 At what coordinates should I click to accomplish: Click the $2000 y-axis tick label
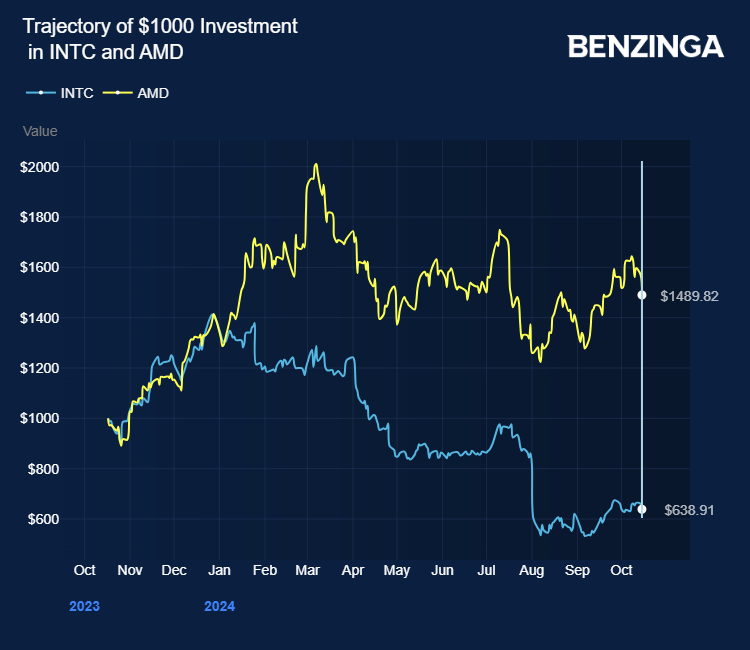40,167
